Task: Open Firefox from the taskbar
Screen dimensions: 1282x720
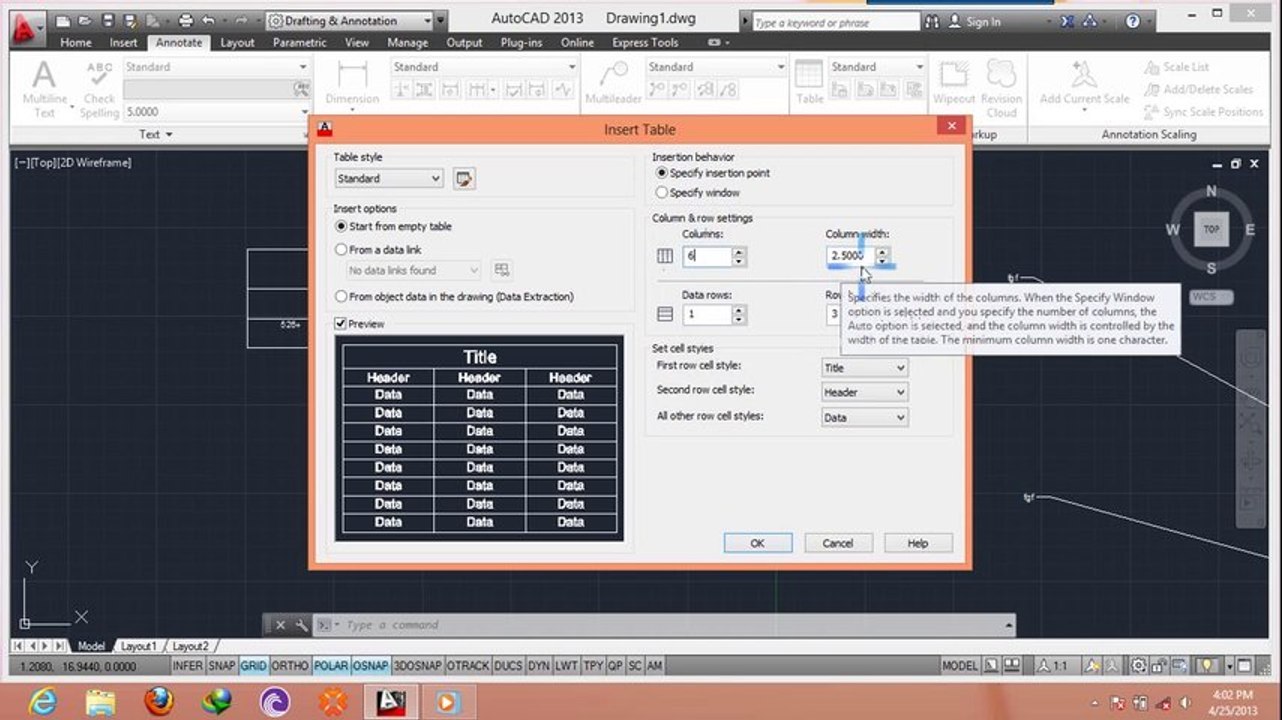Action: click(x=159, y=703)
